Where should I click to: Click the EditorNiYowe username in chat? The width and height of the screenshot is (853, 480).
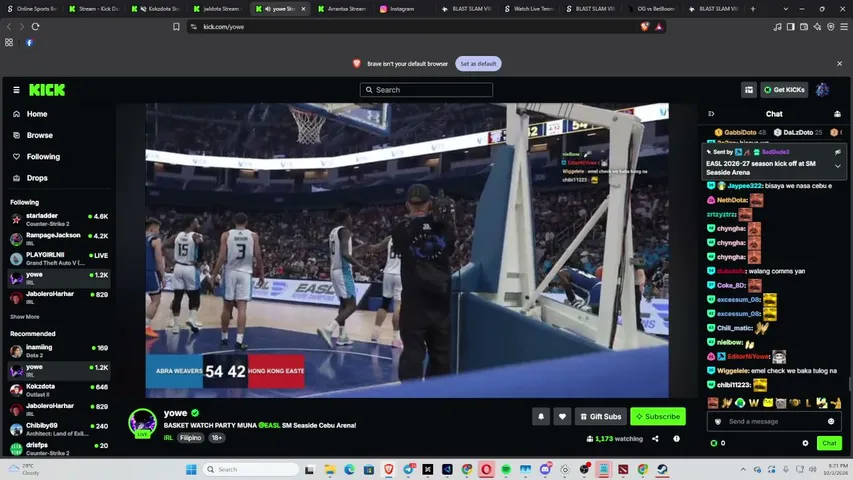749,356
